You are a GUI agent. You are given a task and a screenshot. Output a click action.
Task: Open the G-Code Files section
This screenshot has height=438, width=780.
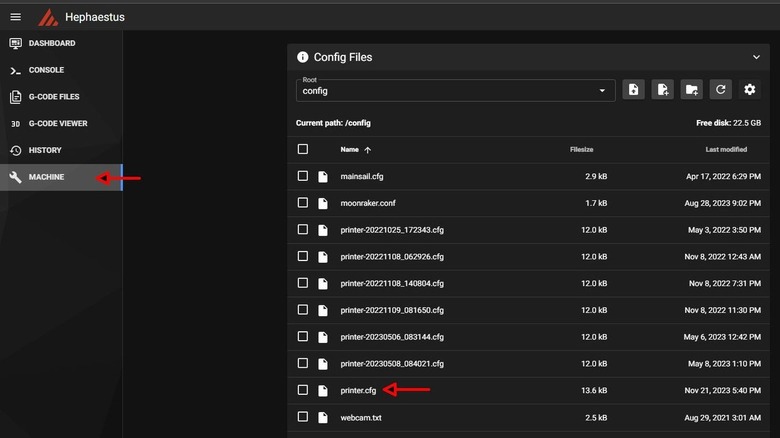click(54, 97)
